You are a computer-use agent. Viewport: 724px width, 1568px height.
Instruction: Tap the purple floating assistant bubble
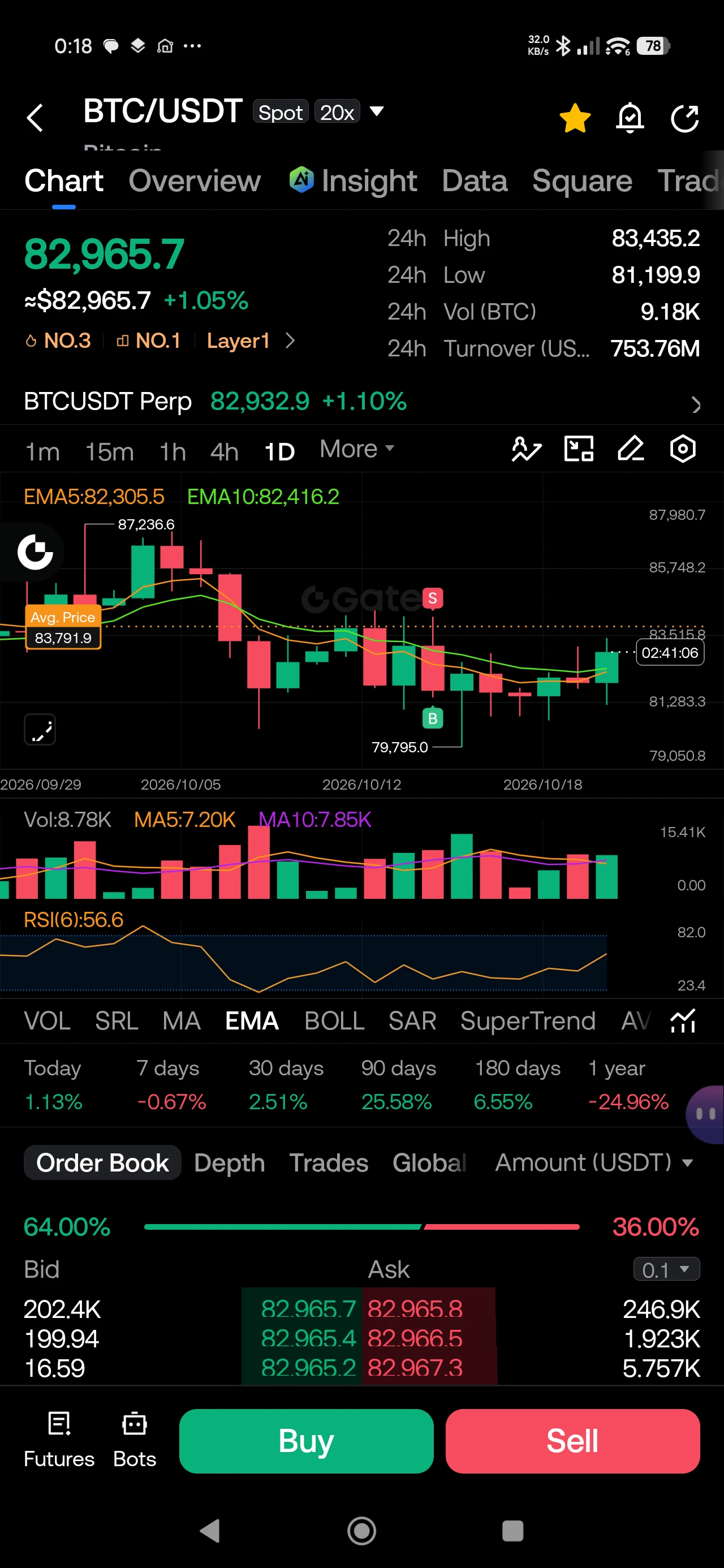click(x=705, y=1114)
